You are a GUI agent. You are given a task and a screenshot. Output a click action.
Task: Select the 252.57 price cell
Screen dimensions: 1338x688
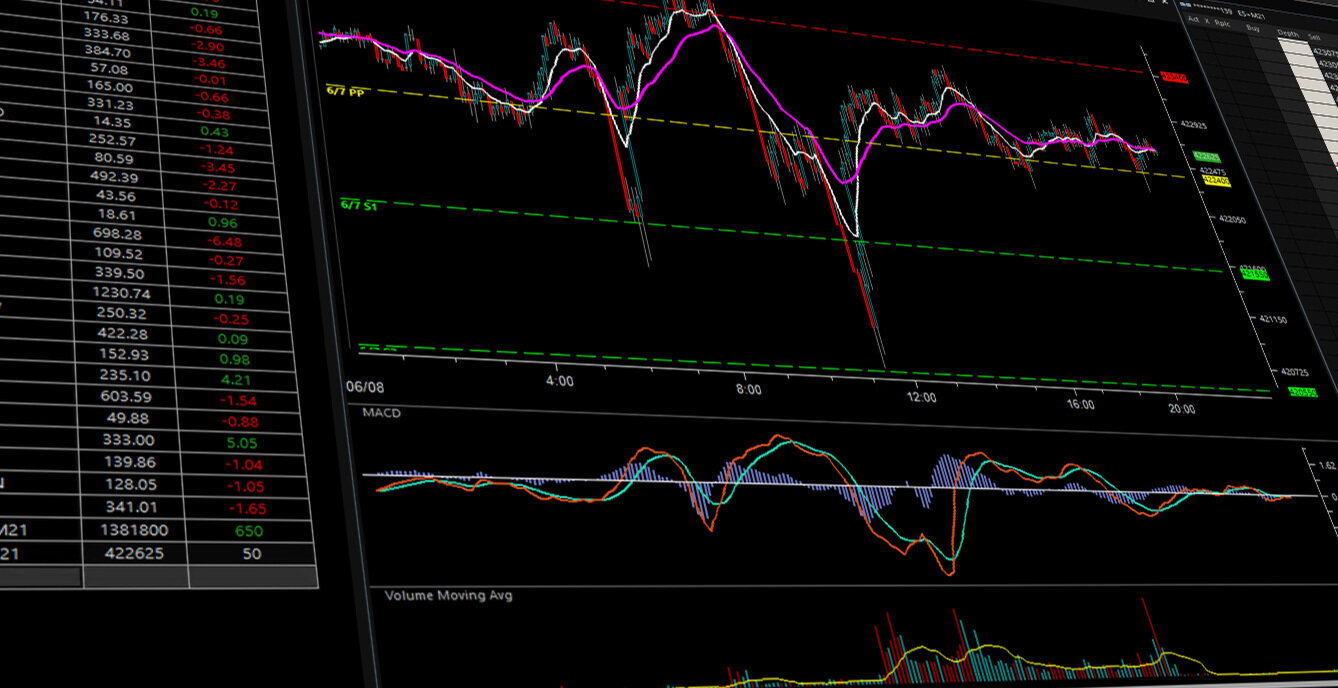113,140
